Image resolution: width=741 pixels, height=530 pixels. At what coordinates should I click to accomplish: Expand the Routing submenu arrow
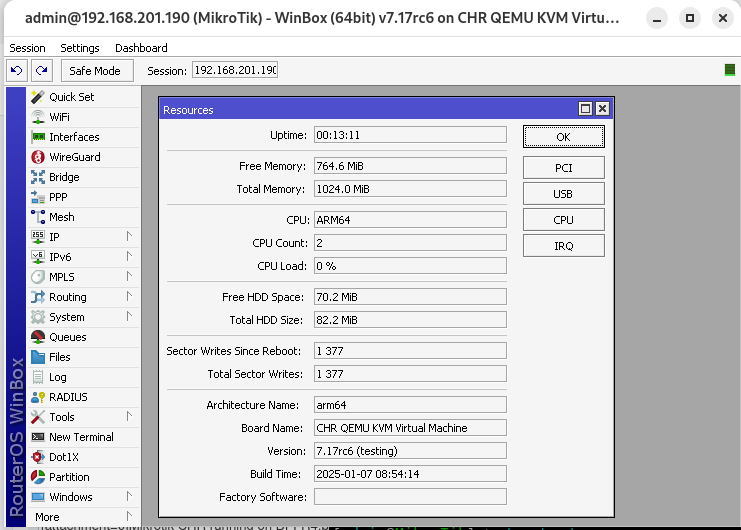point(129,296)
